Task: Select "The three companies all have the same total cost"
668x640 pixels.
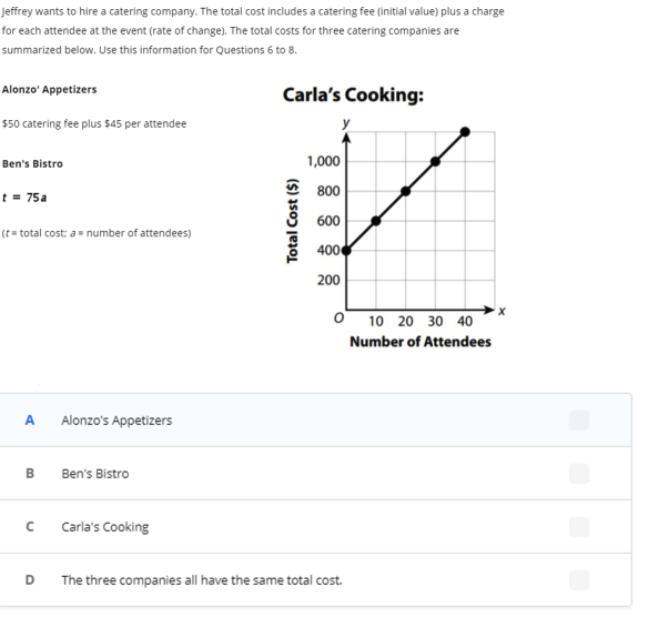Action: pyautogui.click(x=201, y=580)
